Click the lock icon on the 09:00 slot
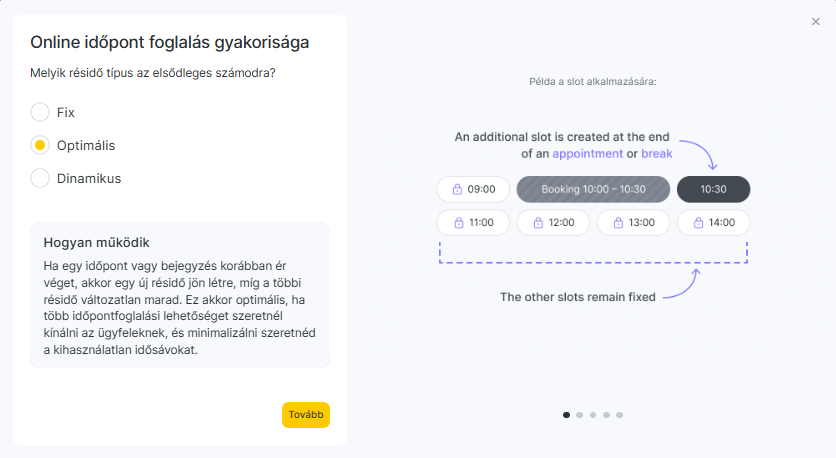Viewport: 836px width, 458px height. (x=457, y=189)
